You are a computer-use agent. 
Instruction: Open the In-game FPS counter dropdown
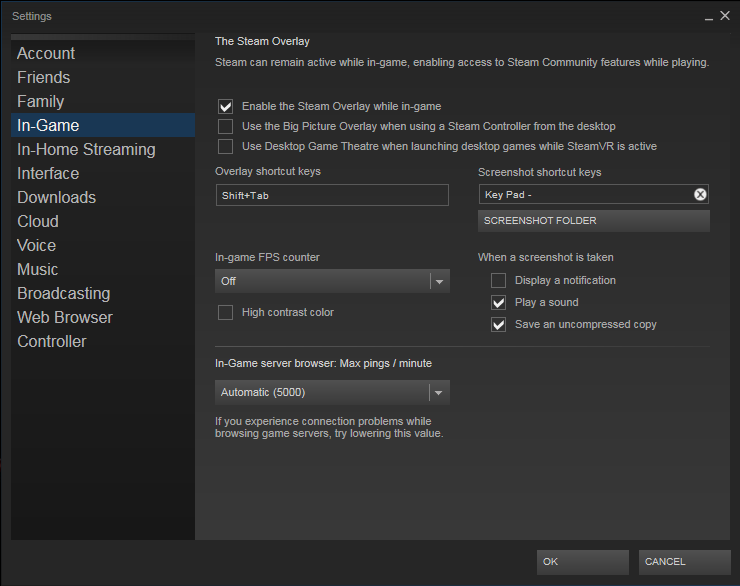pyautogui.click(x=332, y=281)
